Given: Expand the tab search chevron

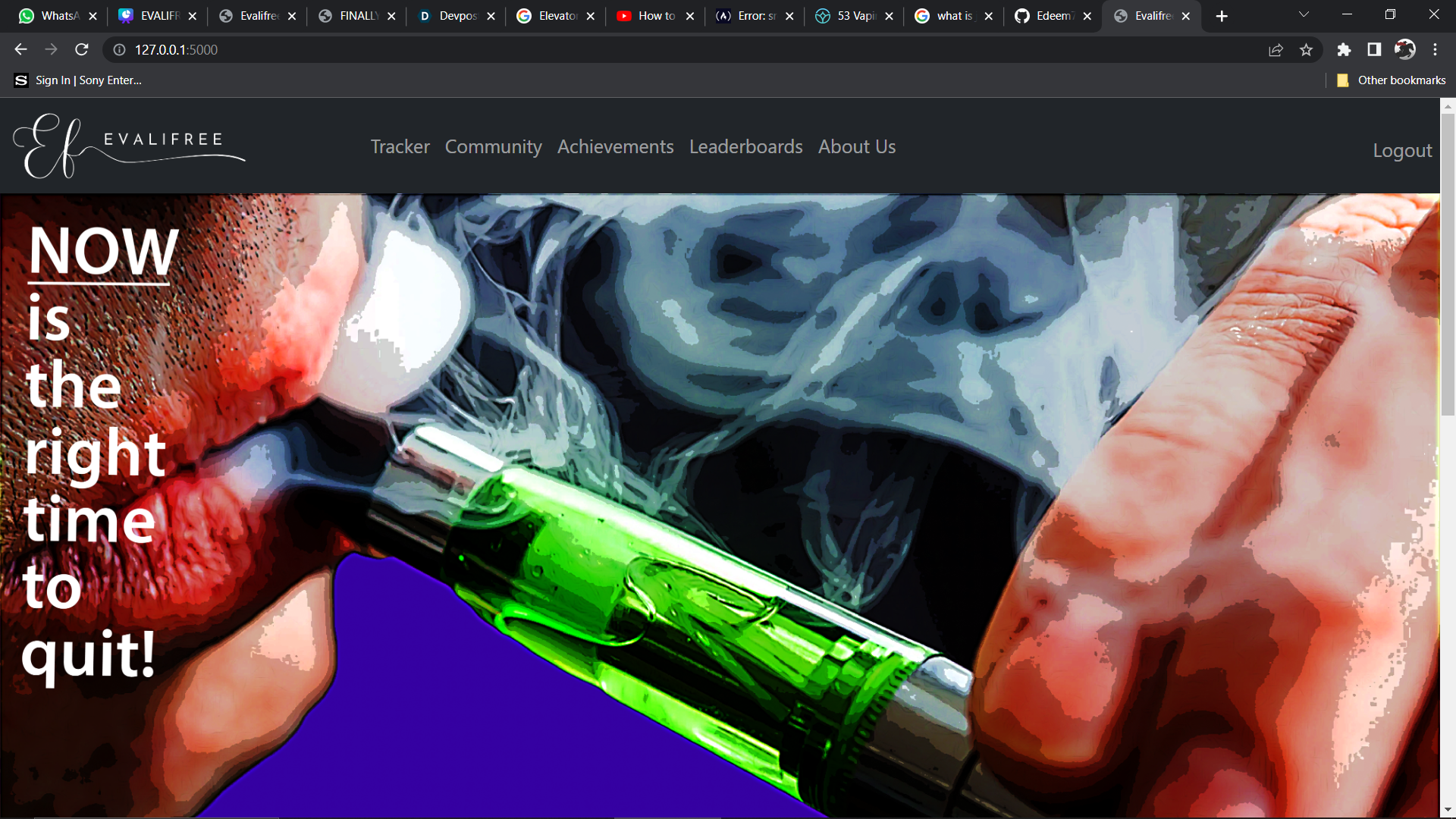Looking at the screenshot, I should pos(1304,15).
